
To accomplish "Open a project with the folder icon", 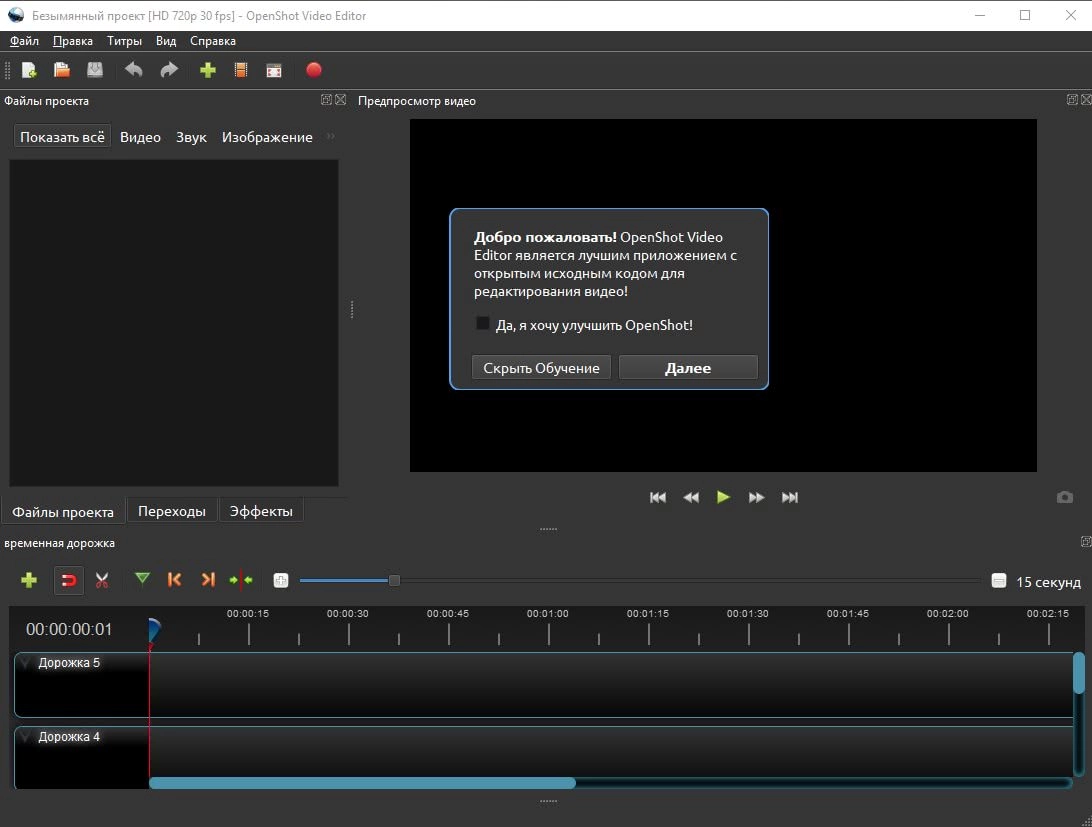I will [62, 70].
